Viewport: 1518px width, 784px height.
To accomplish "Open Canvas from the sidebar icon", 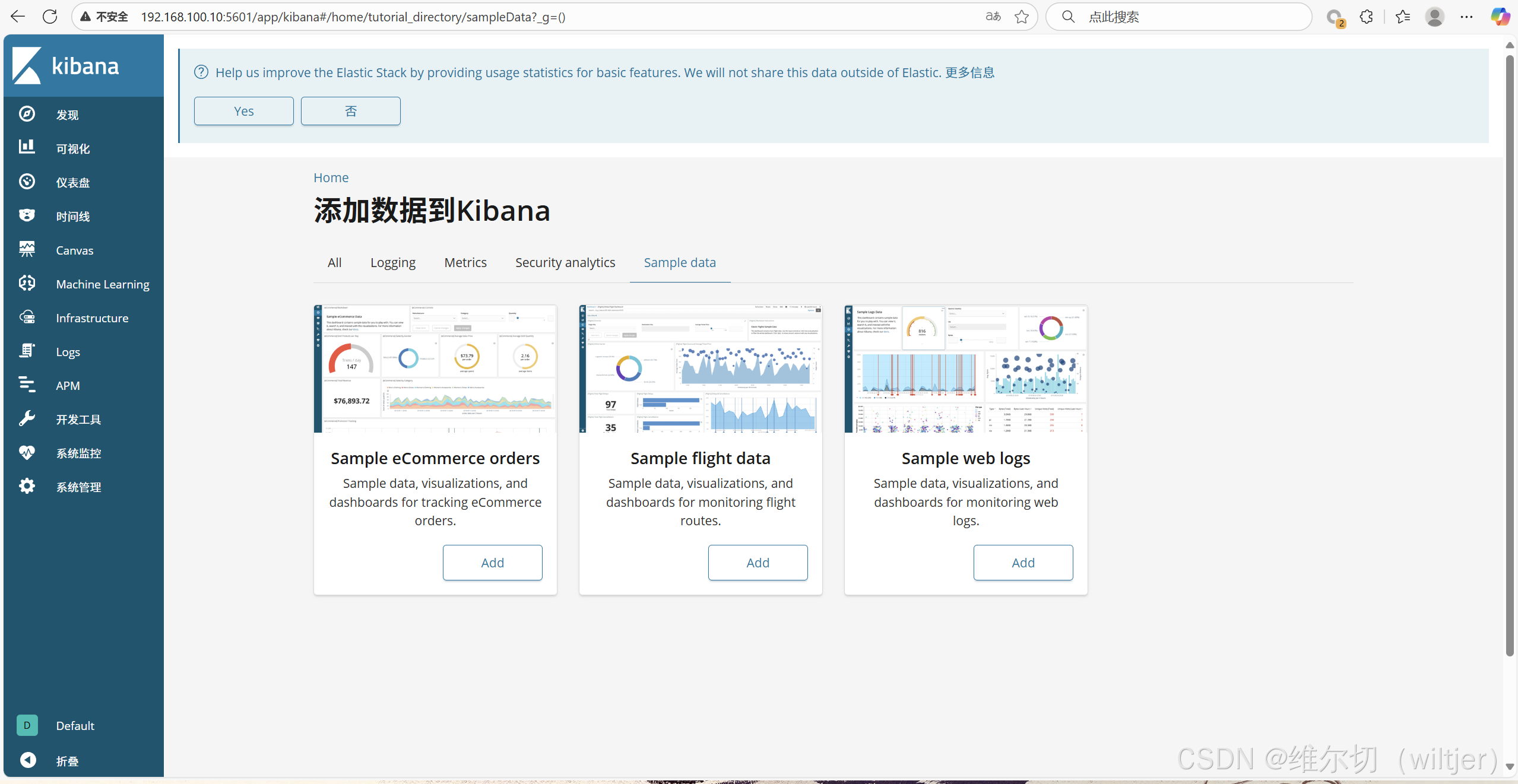I will pyautogui.click(x=27, y=249).
